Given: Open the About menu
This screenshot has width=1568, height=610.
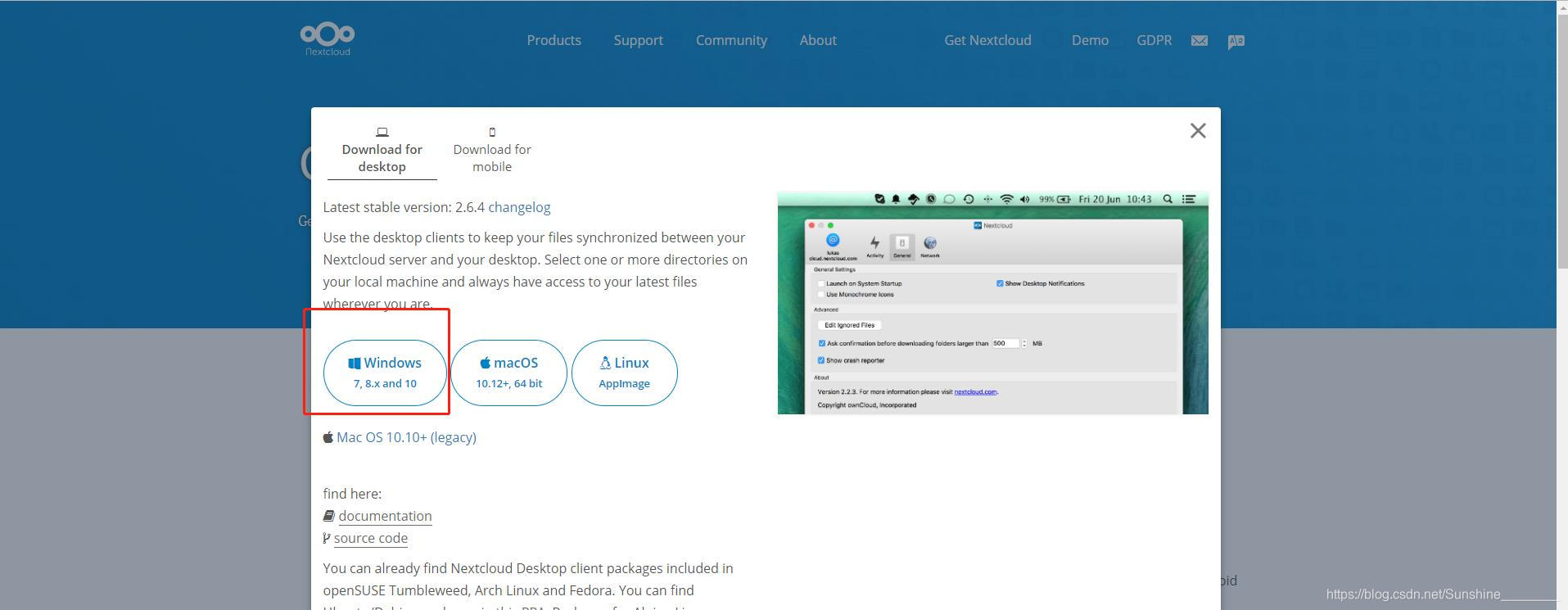Looking at the screenshot, I should click(818, 40).
